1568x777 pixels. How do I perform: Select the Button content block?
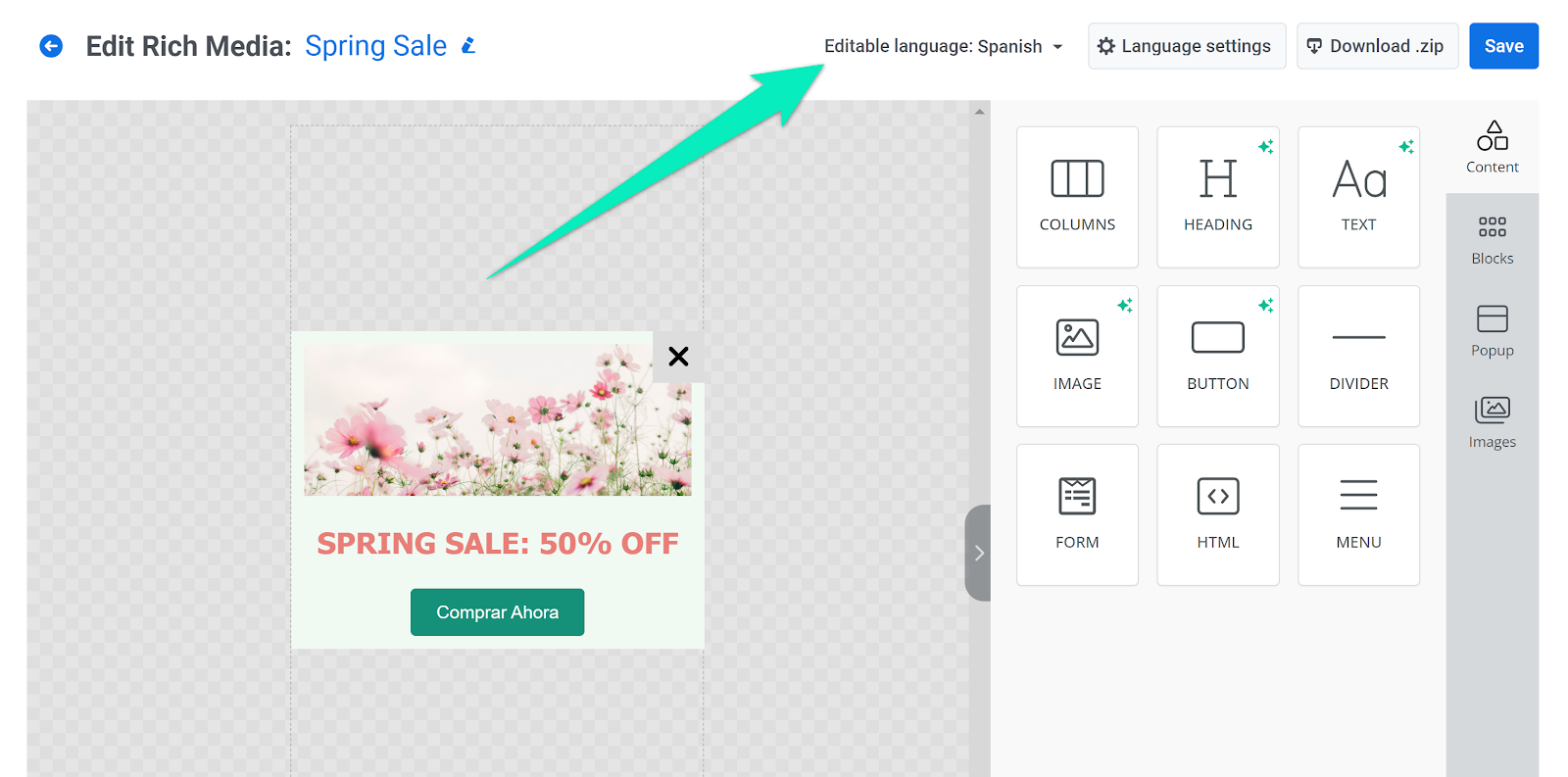pos(1217,356)
